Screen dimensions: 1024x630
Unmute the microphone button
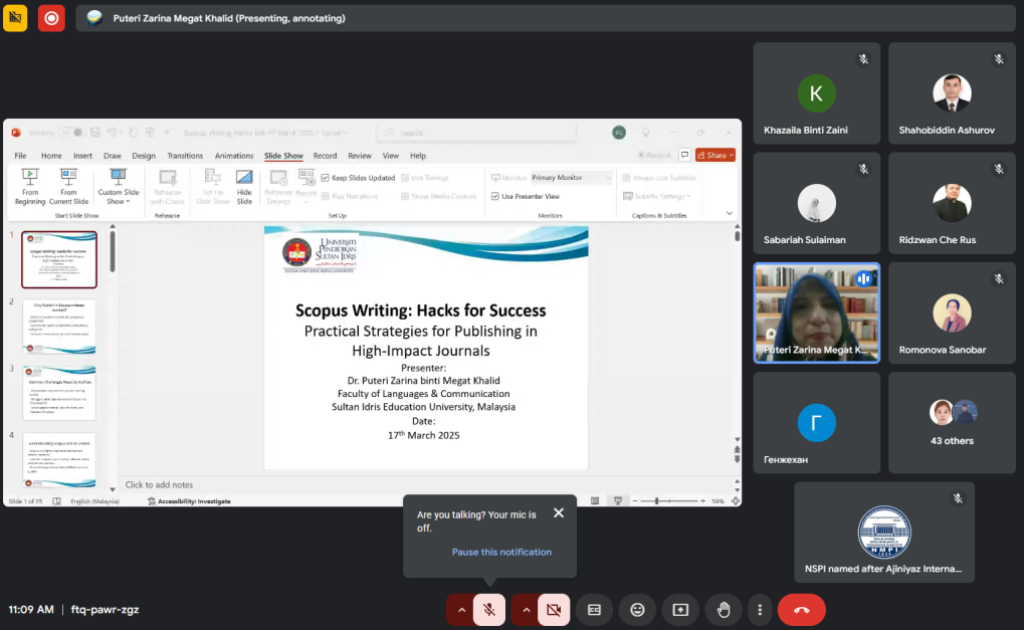click(x=489, y=609)
